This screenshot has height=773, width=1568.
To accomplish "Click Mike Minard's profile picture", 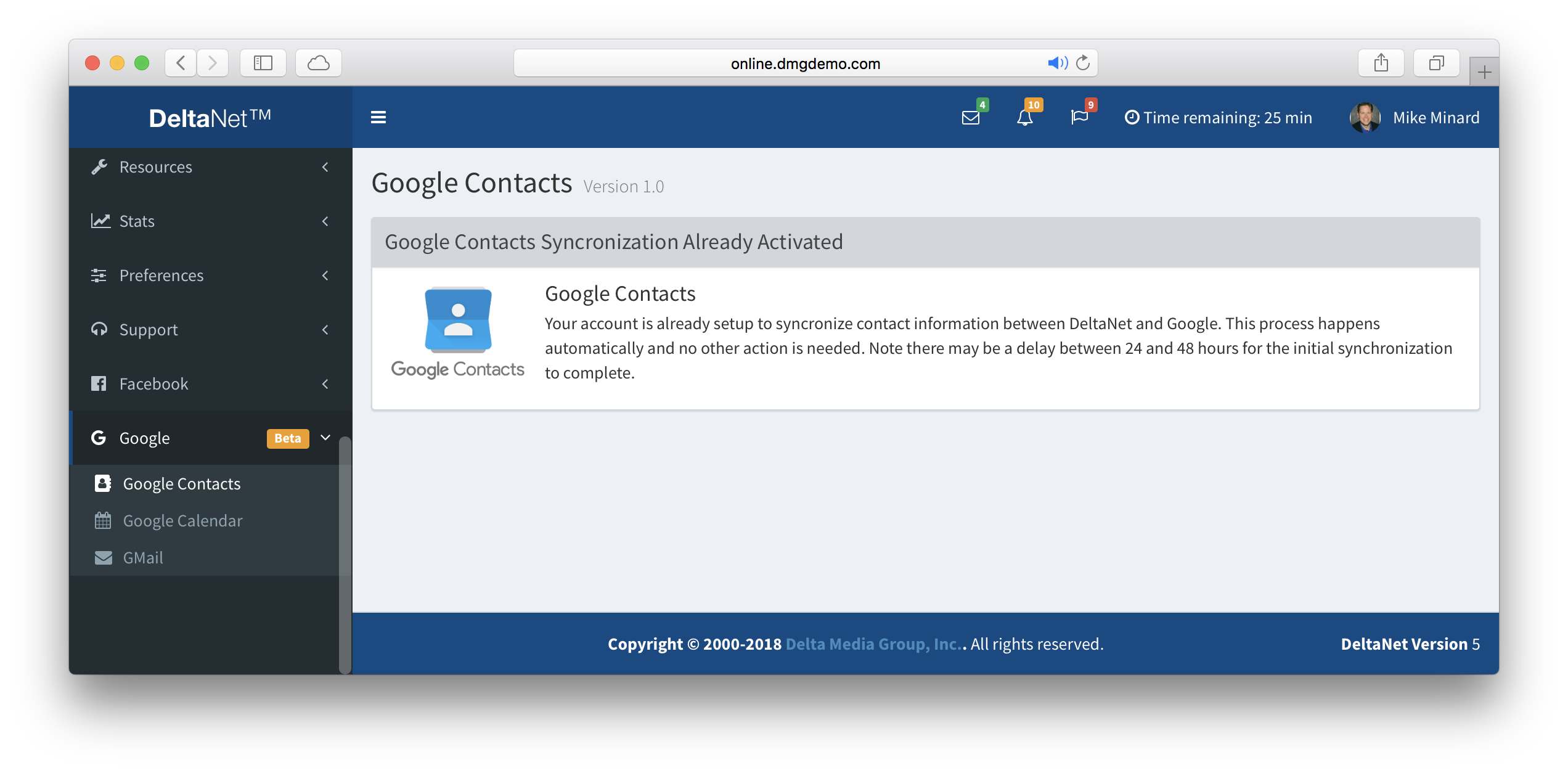I will pyautogui.click(x=1364, y=117).
